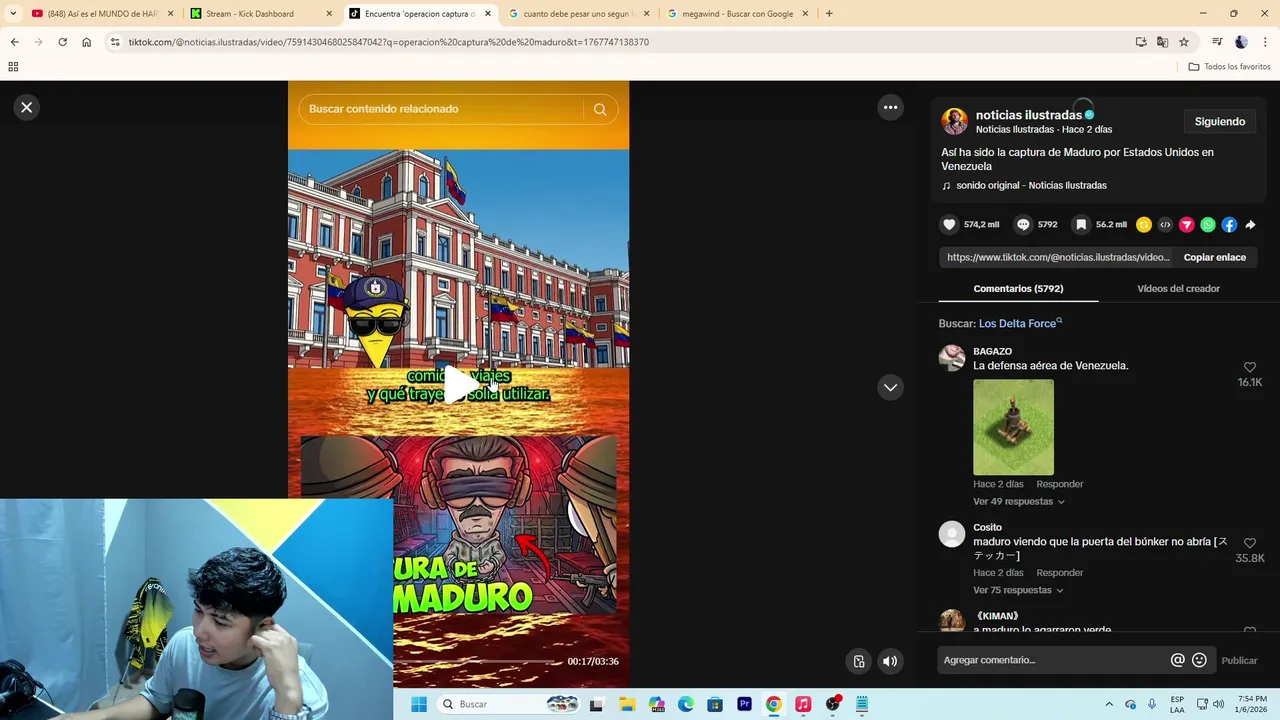The width and height of the screenshot is (1280, 720).
Task: Open Todos los favoritos folder
Action: click(1229, 67)
